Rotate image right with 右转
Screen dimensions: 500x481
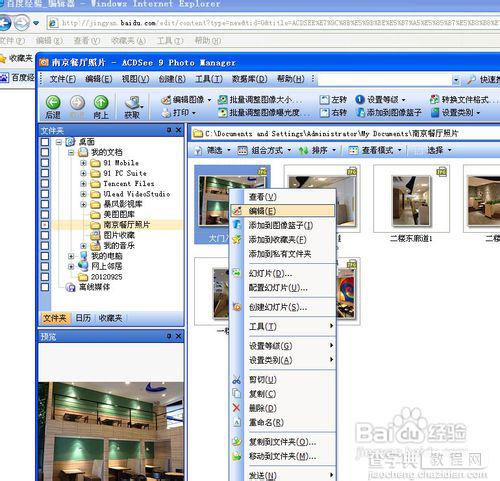click(333, 113)
